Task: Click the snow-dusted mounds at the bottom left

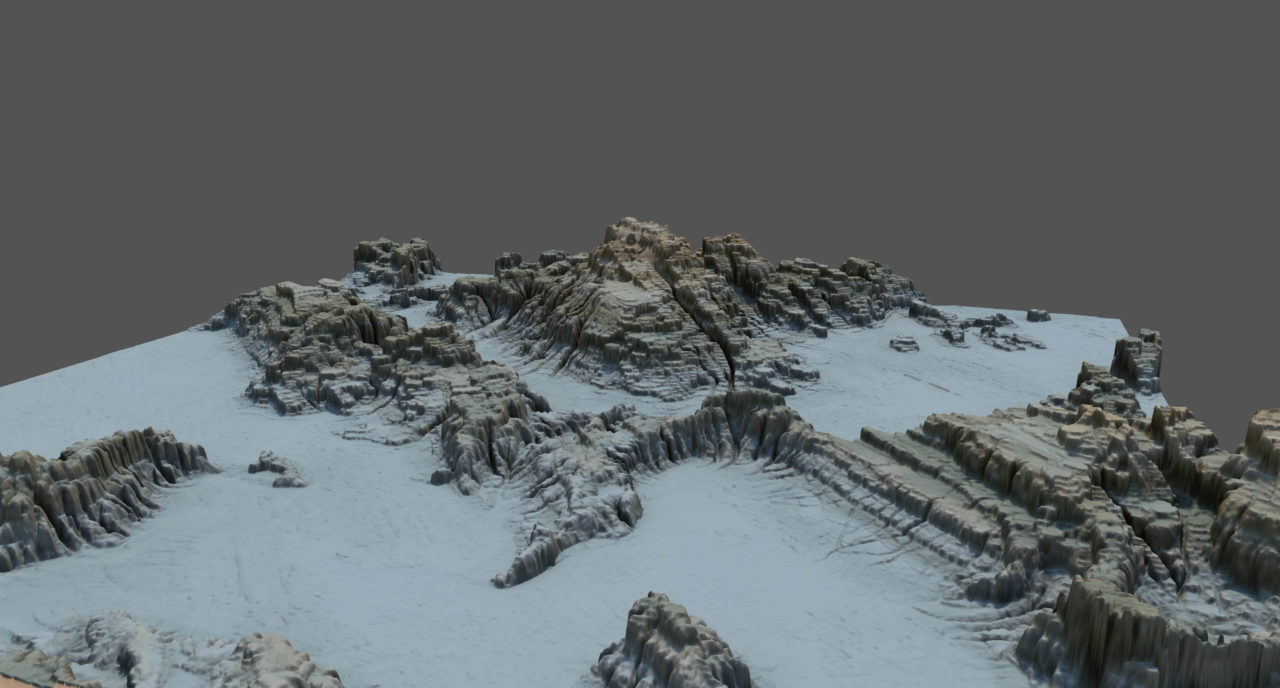Action: 150,650
